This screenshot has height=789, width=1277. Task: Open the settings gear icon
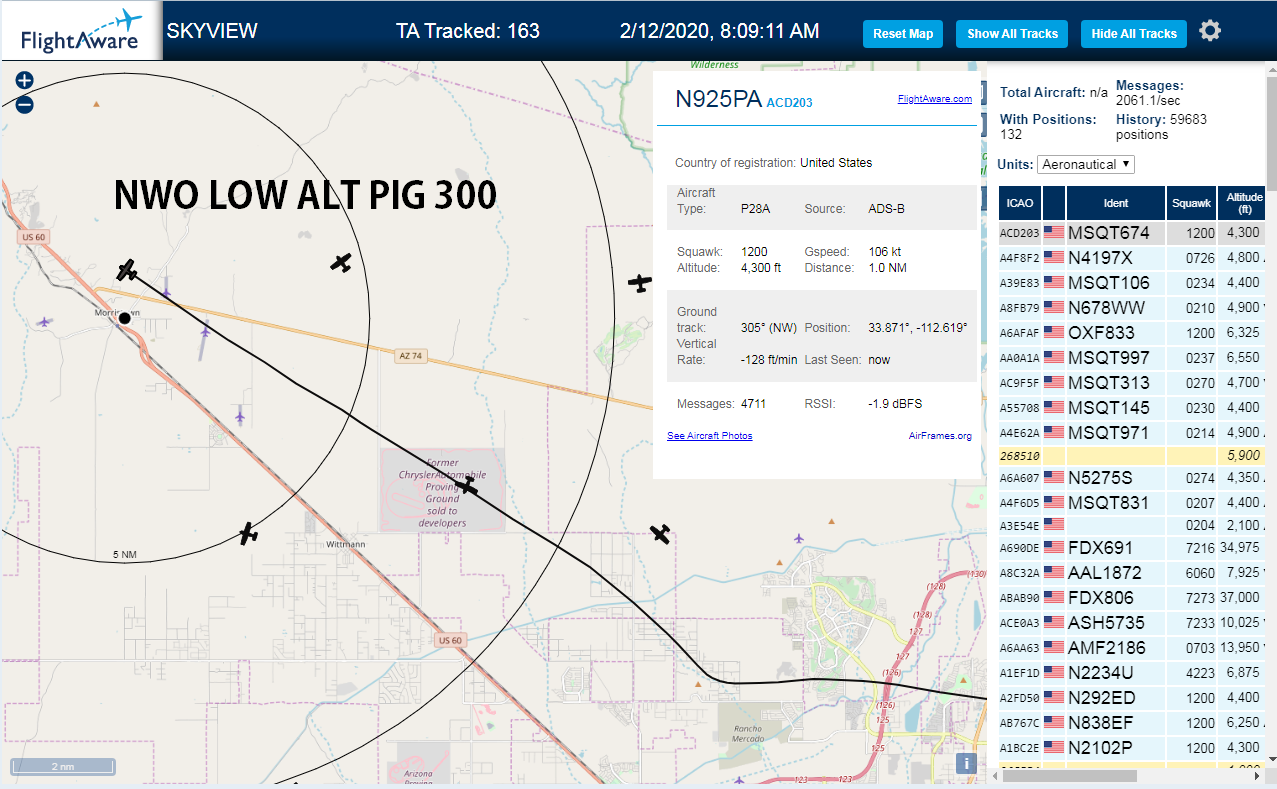tap(1210, 31)
